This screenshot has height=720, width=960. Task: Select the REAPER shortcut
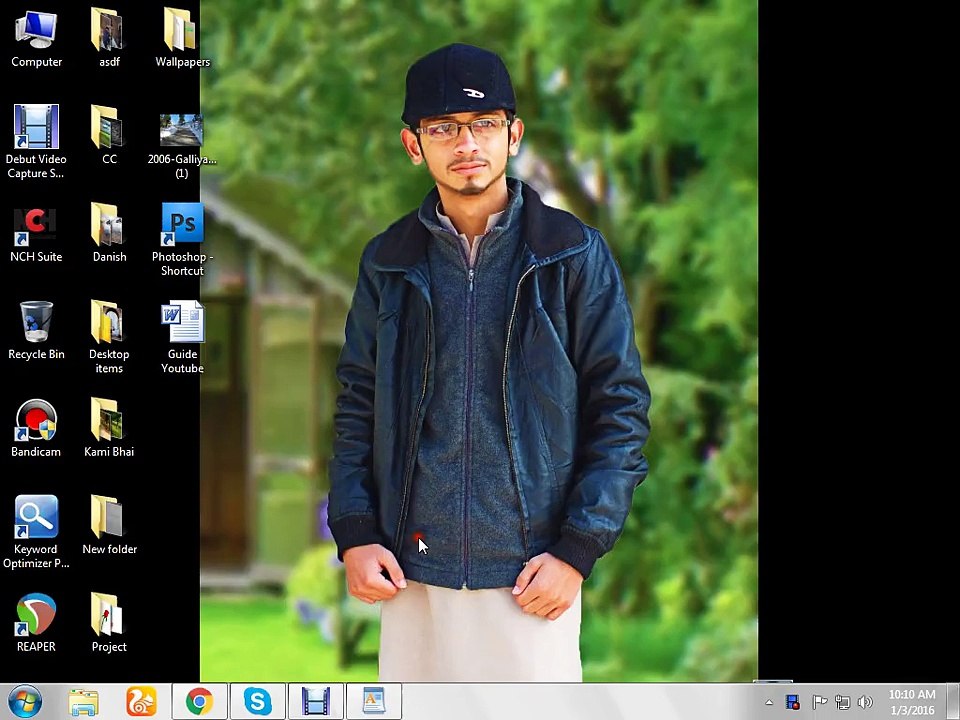pyautogui.click(x=36, y=623)
